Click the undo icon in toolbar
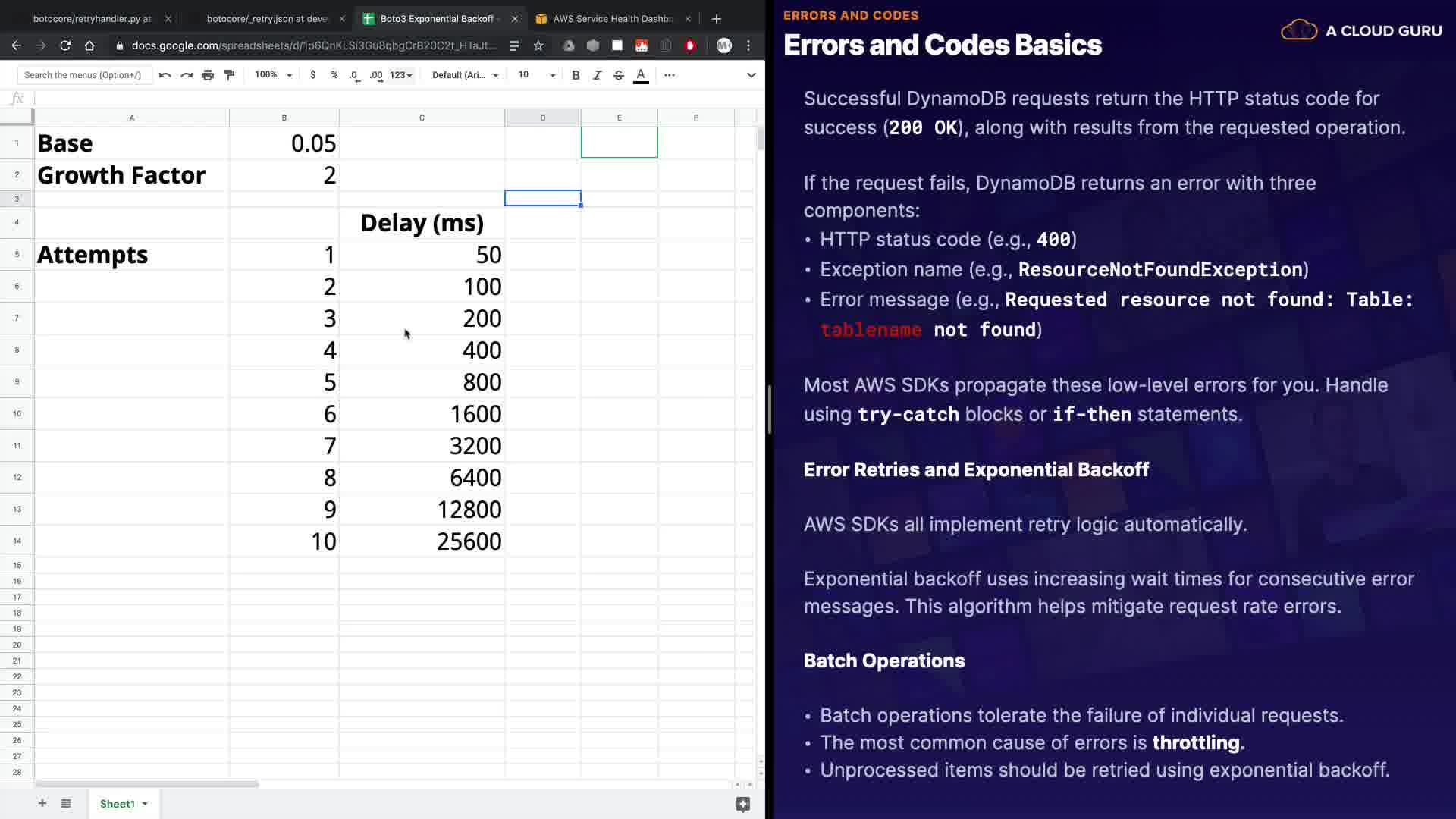This screenshot has width=1456, height=819. pos(165,75)
